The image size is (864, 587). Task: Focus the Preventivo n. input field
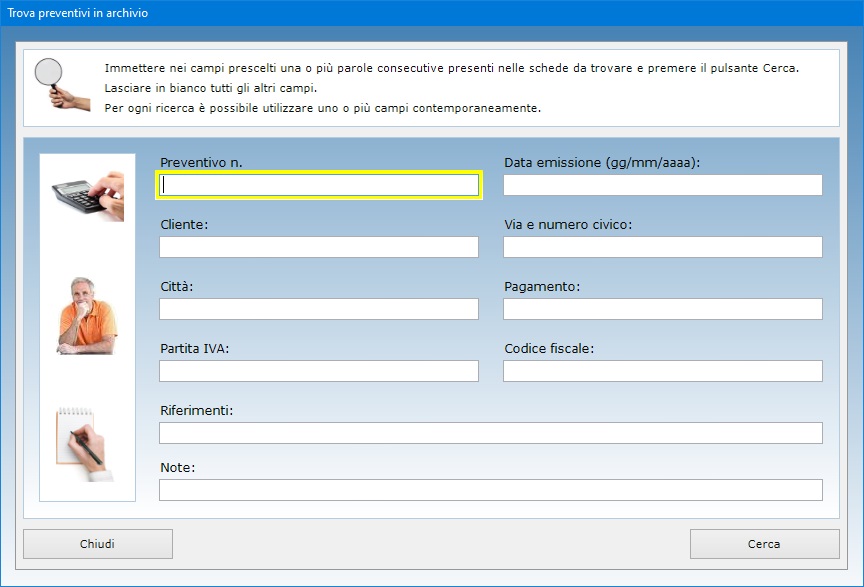(x=319, y=185)
